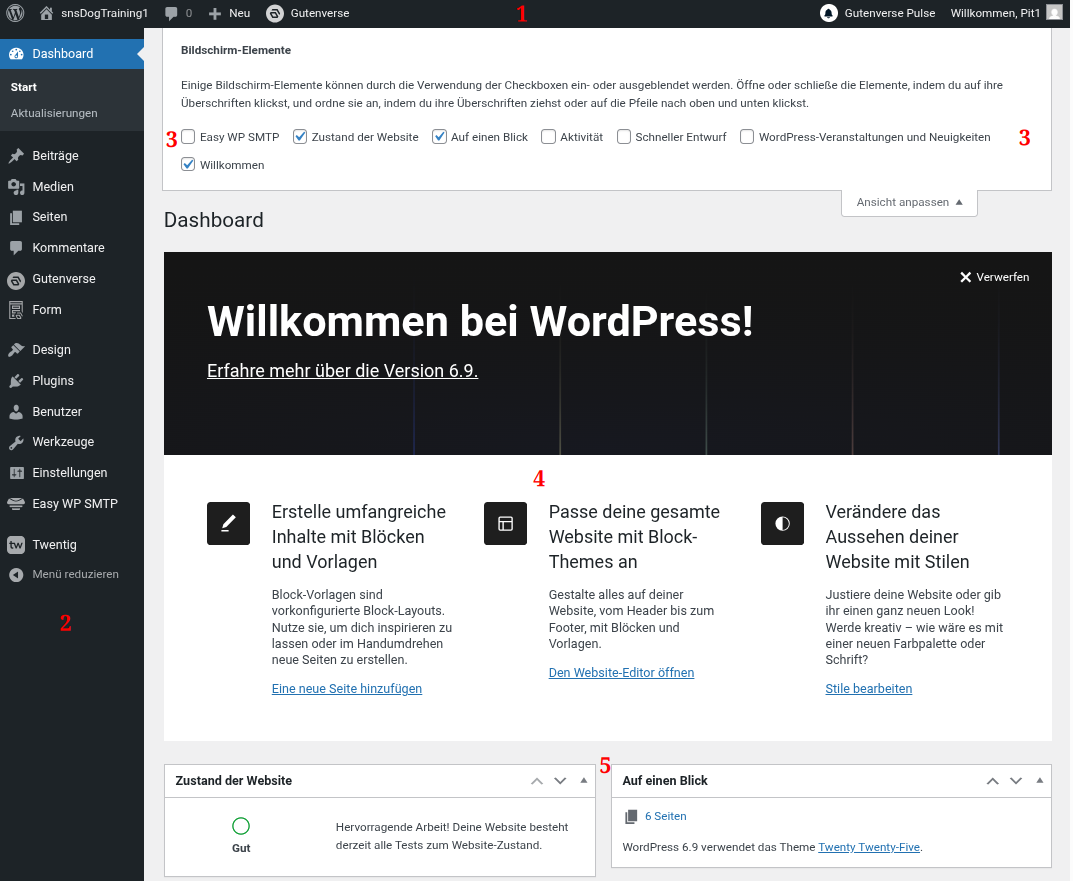The height and width of the screenshot is (881, 1073).
Task: Click the Beiträge pin icon
Action: [x=16, y=156]
